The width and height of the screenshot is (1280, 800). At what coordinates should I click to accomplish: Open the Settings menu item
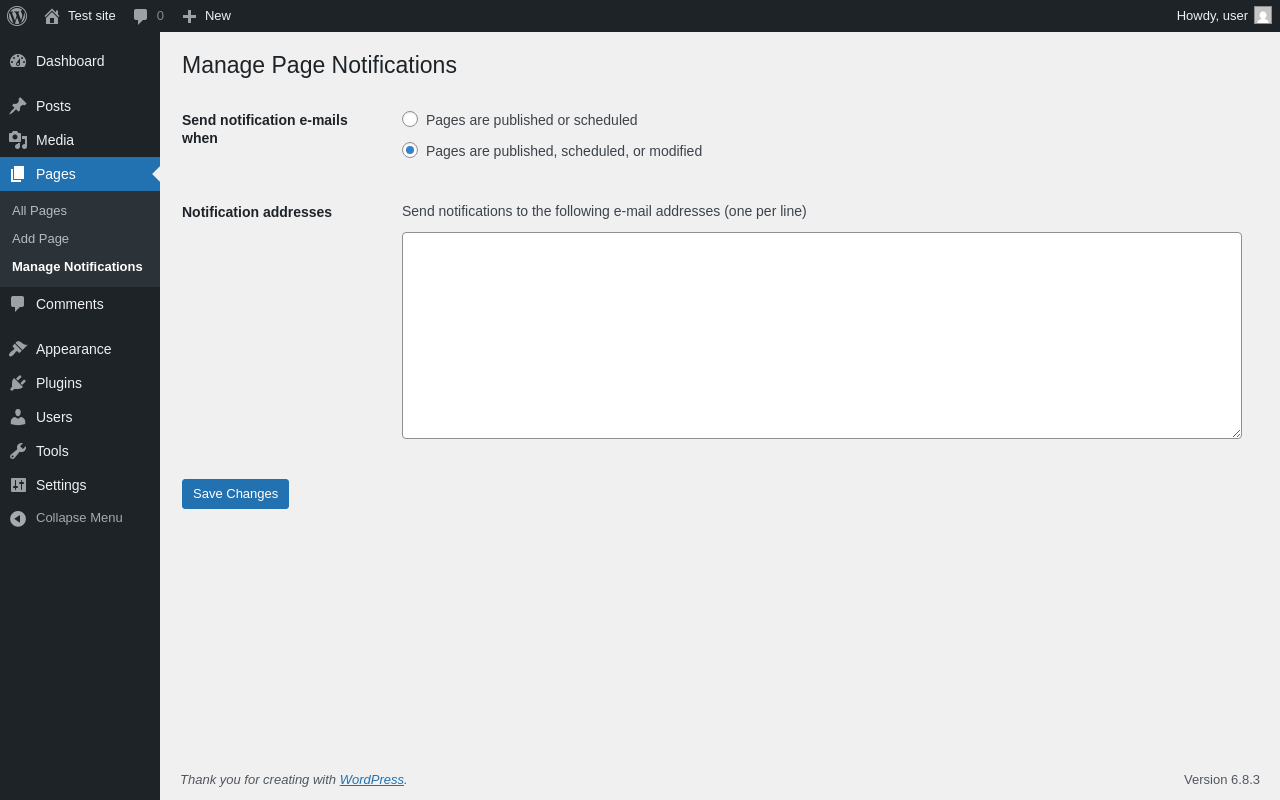[x=61, y=485]
